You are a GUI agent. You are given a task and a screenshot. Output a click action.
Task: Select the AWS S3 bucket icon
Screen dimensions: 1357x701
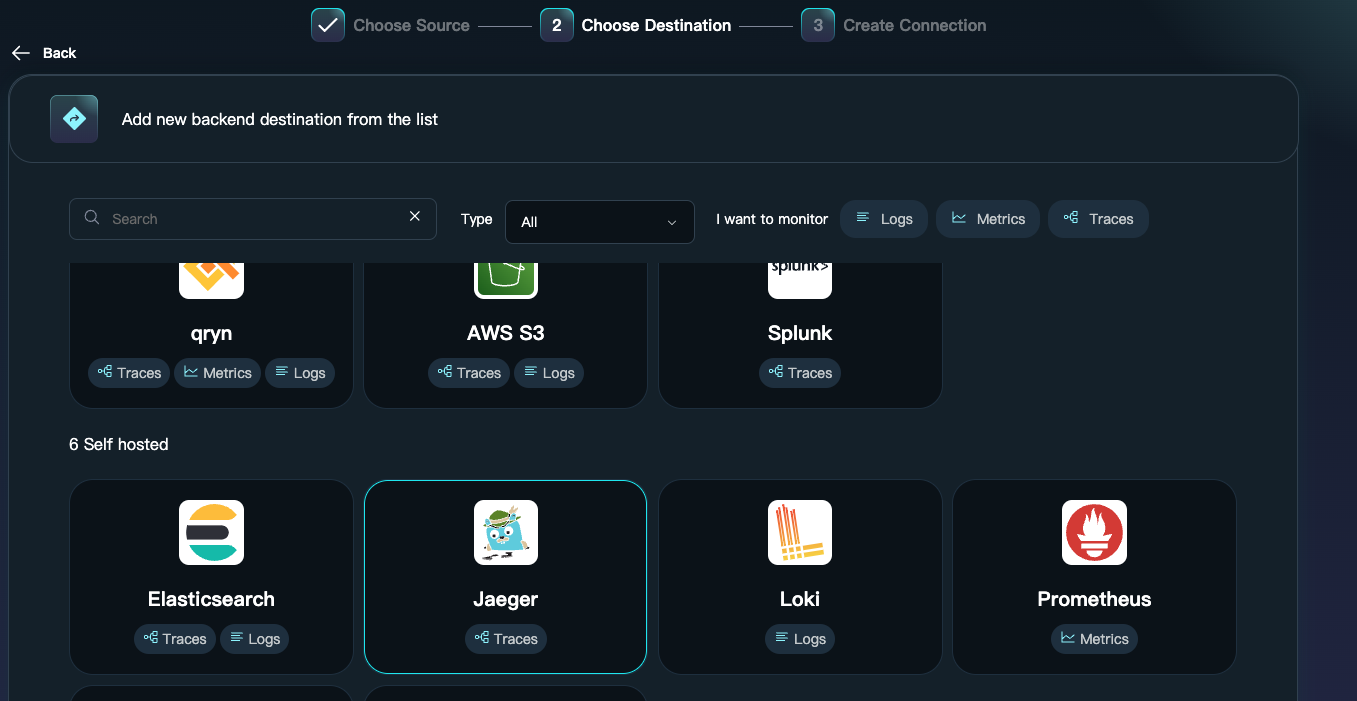(x=505, y=278)
